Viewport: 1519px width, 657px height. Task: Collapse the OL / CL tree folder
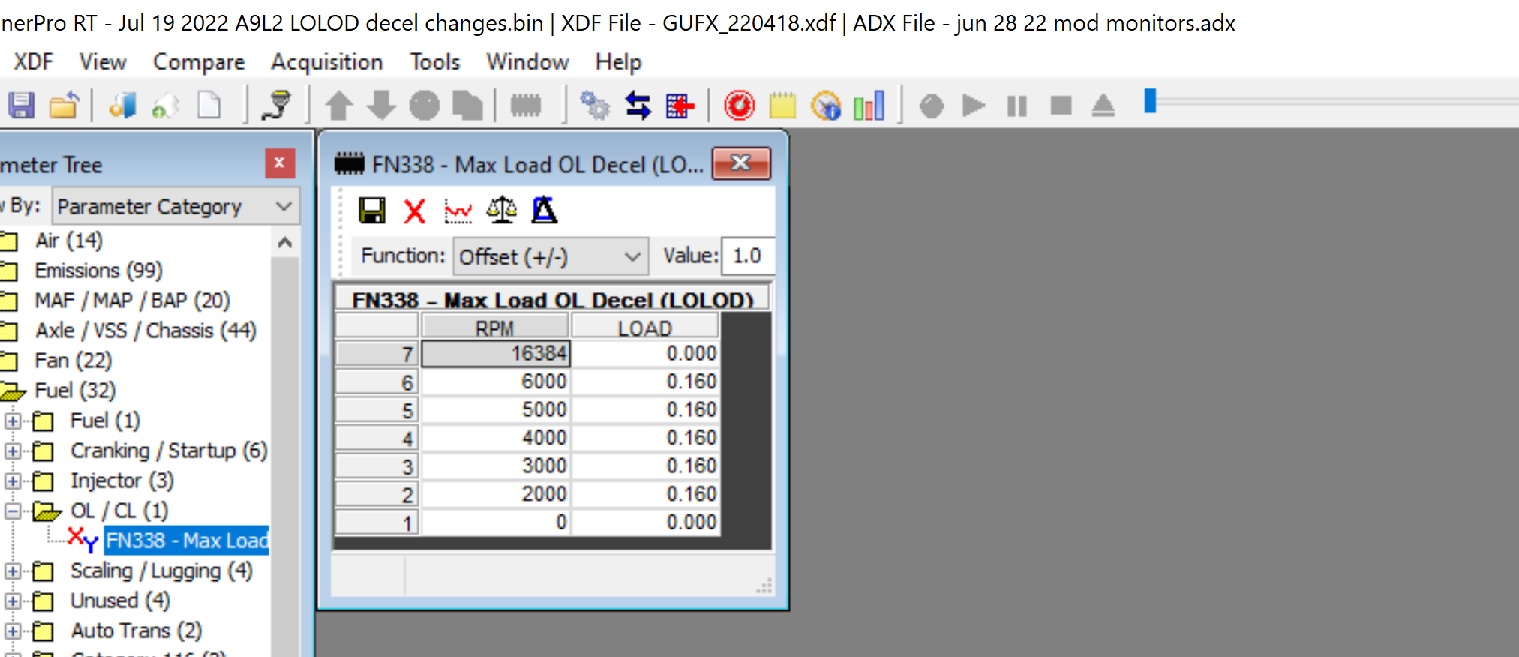[x=13, y=511]
